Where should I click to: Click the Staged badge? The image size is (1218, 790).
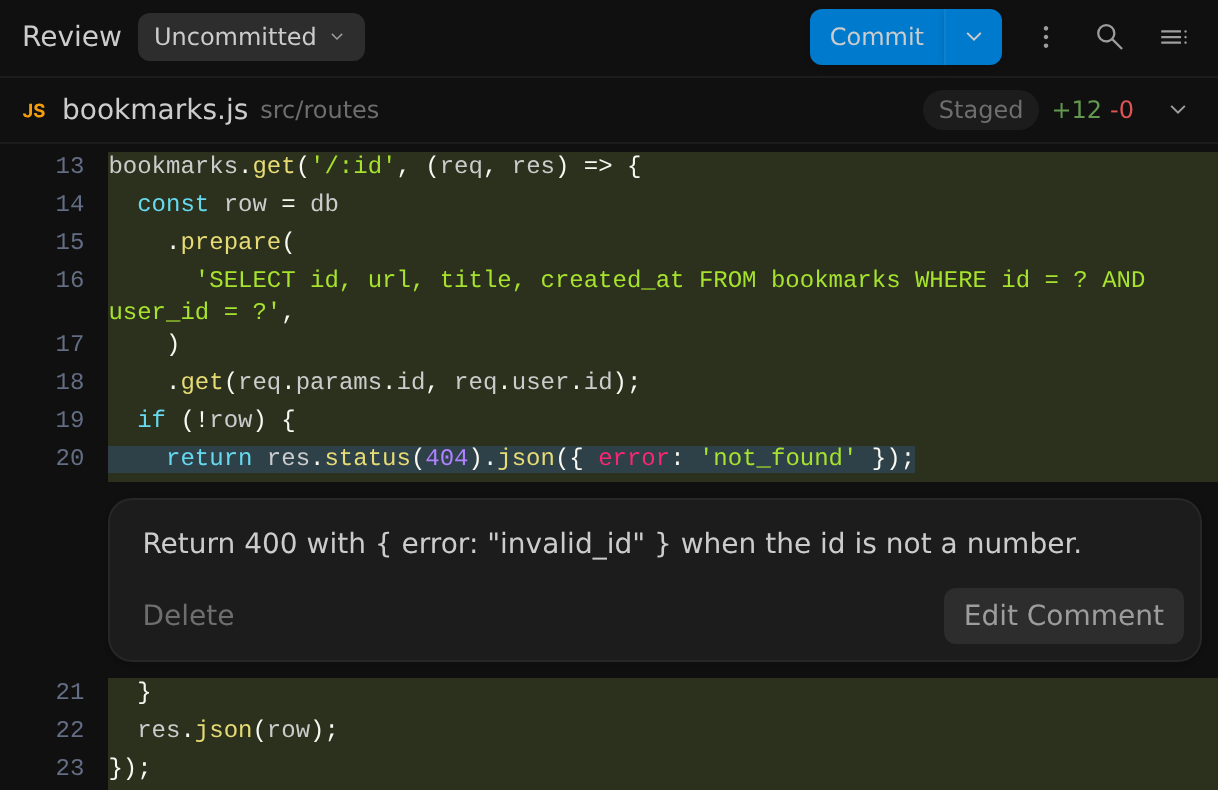point(980,110)
